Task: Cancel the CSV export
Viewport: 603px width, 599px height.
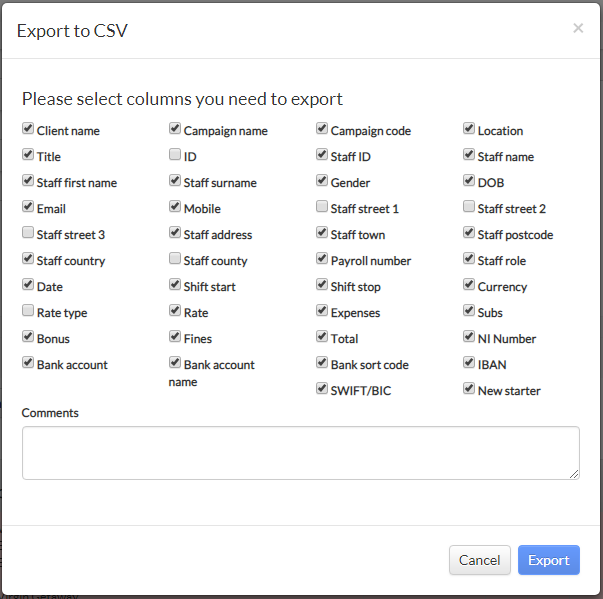Action: [480, 560]
